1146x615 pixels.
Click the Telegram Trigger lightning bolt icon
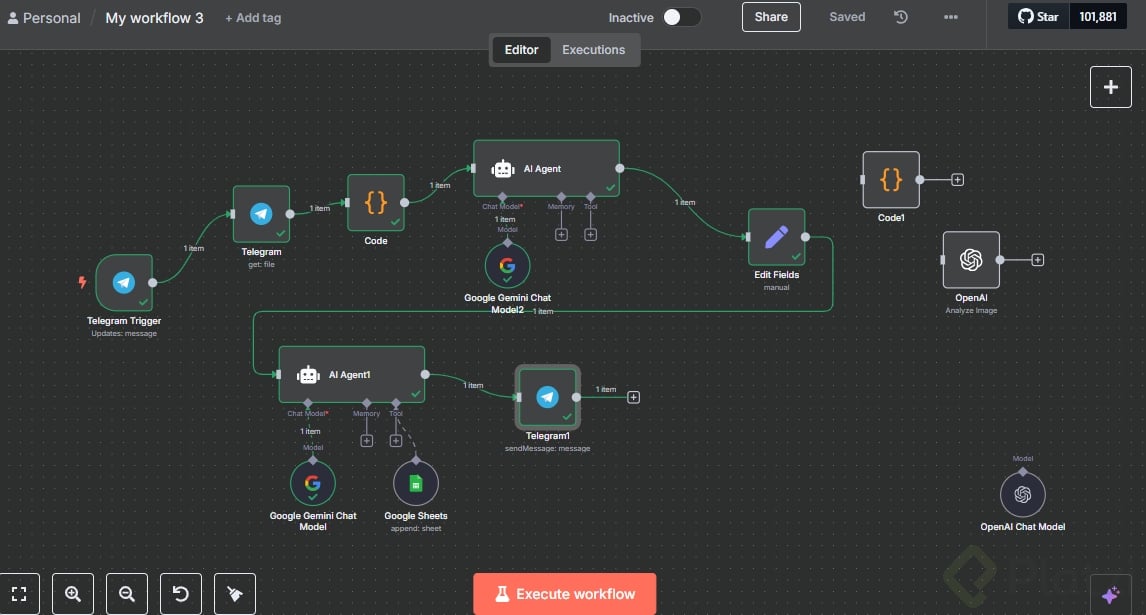(x=83, y=282)
